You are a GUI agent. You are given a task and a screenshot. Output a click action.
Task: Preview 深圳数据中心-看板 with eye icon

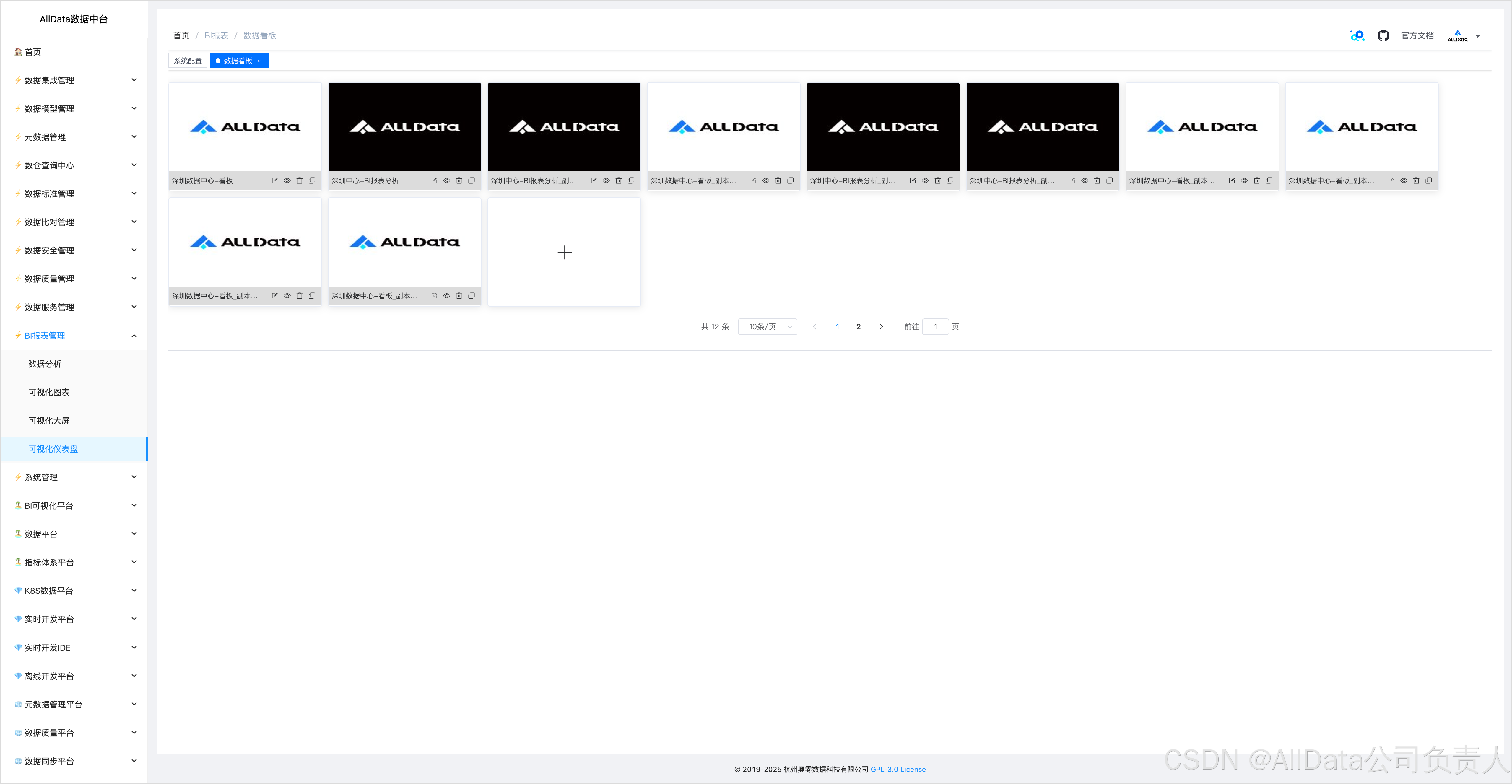[x=287, y=181]
